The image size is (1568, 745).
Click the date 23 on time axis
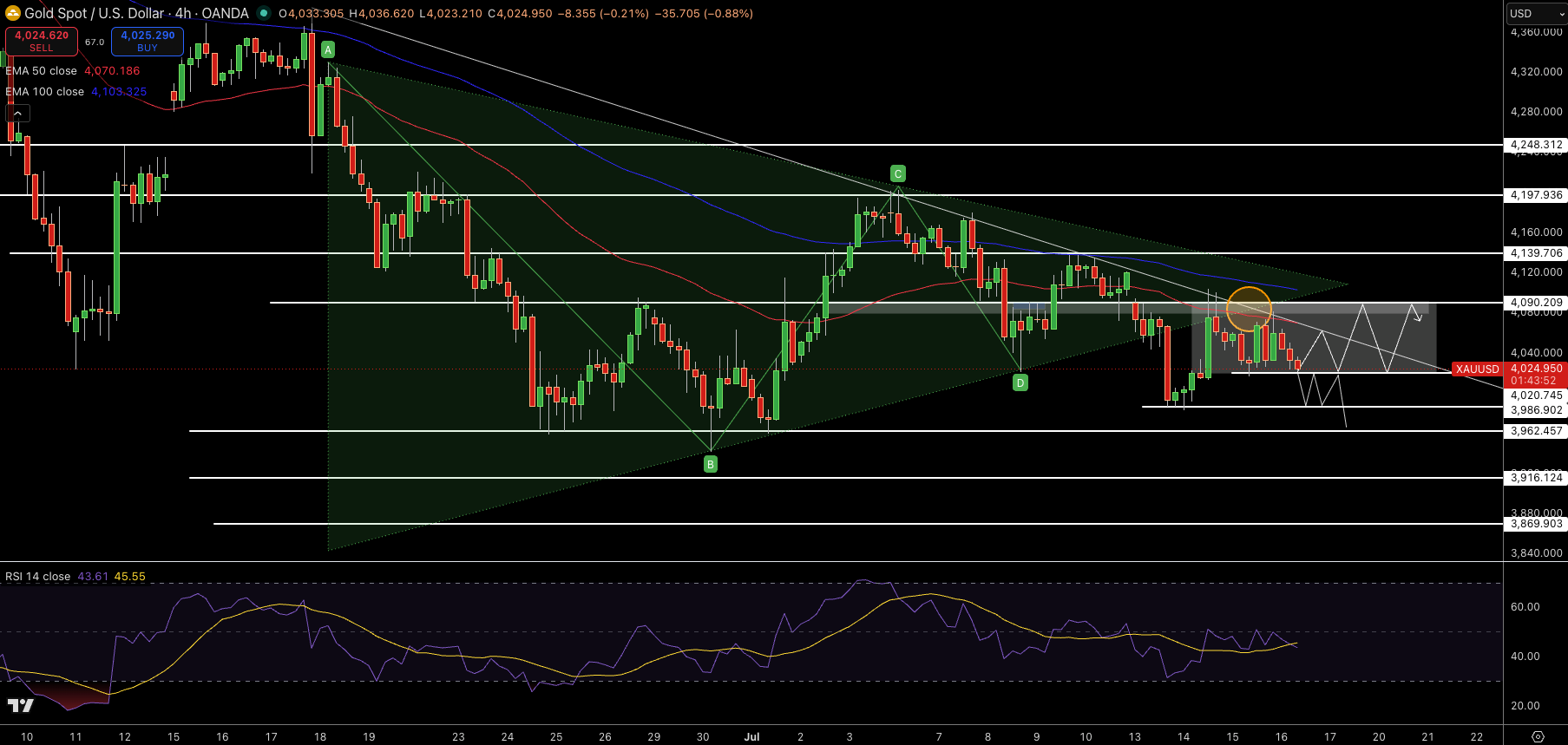click(458, 737)
